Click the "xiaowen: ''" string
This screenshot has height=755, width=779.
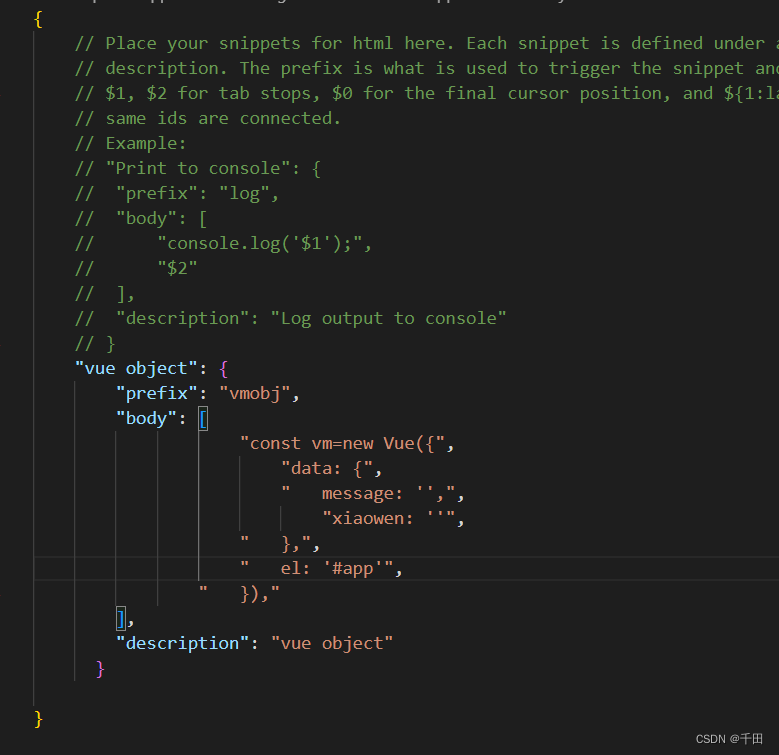coord(389,519)
